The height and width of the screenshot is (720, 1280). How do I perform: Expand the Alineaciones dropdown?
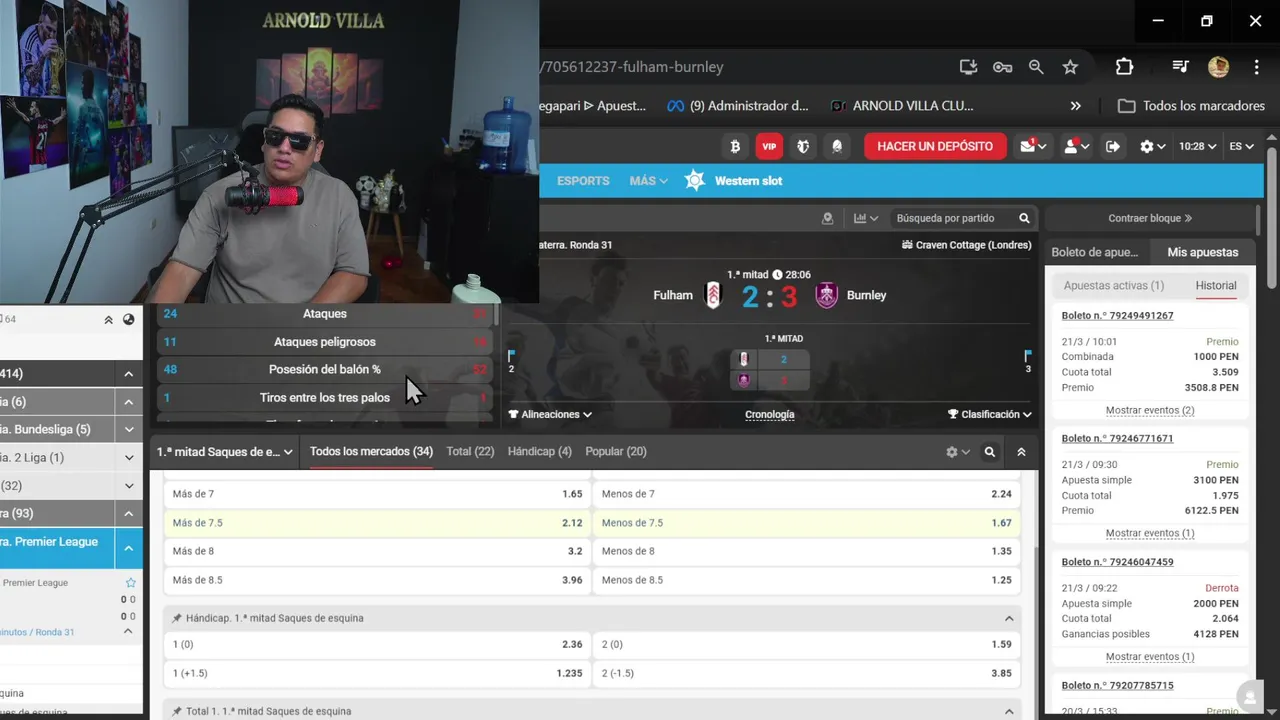pyautogui.click(x=550, y=414)
